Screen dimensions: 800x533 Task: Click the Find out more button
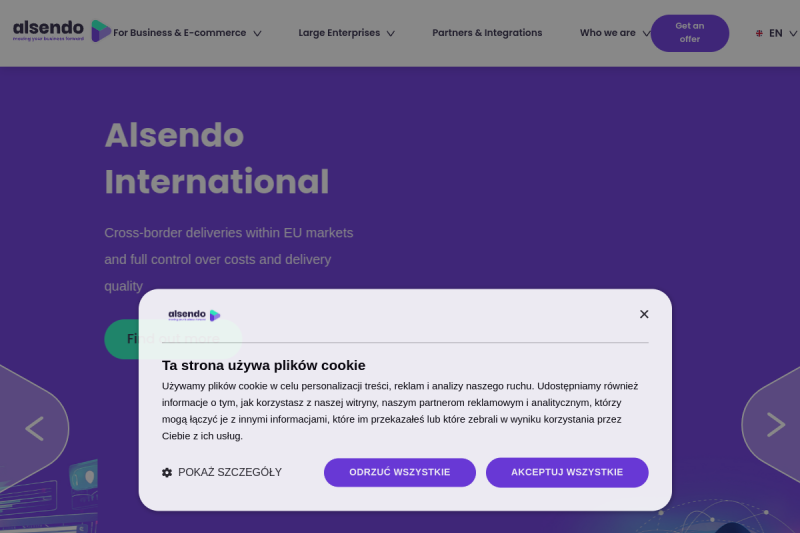[x=173, y=339]
